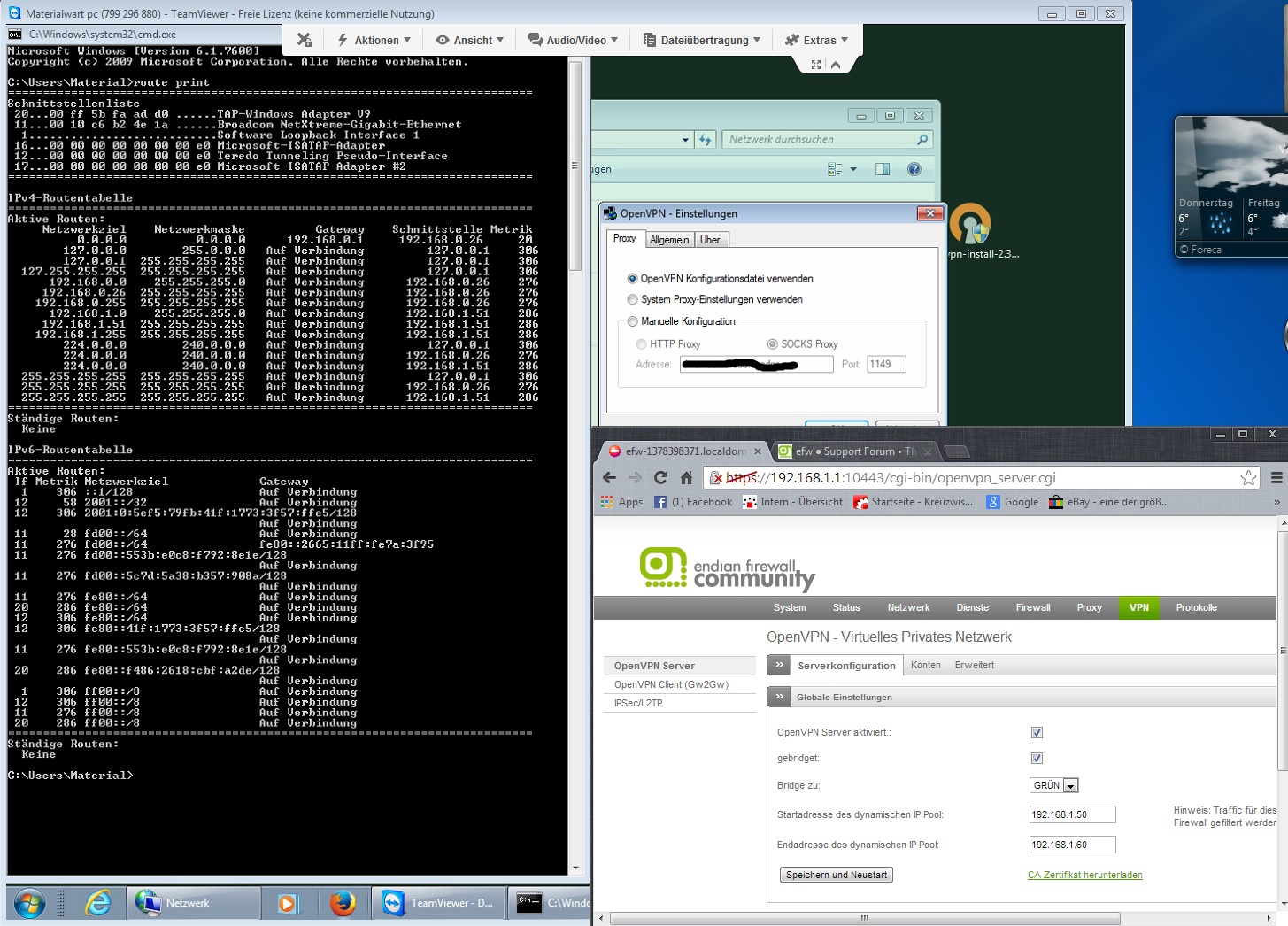The image size is (1288, 926).
Task: Expand the Dateiübertragung dropdown menu
Action: [x=701, y=40]
